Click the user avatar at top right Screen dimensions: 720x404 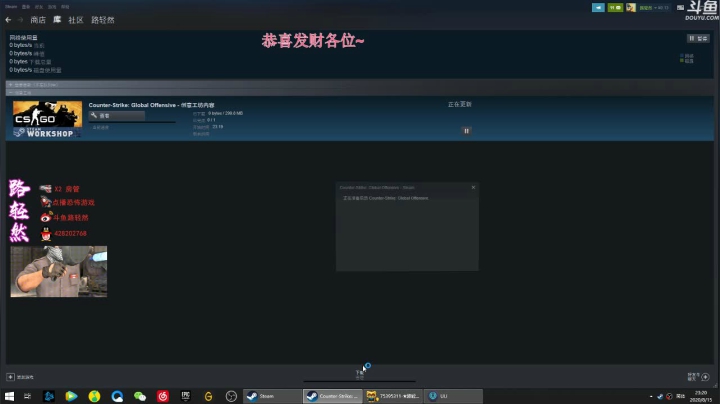(631, 7)
